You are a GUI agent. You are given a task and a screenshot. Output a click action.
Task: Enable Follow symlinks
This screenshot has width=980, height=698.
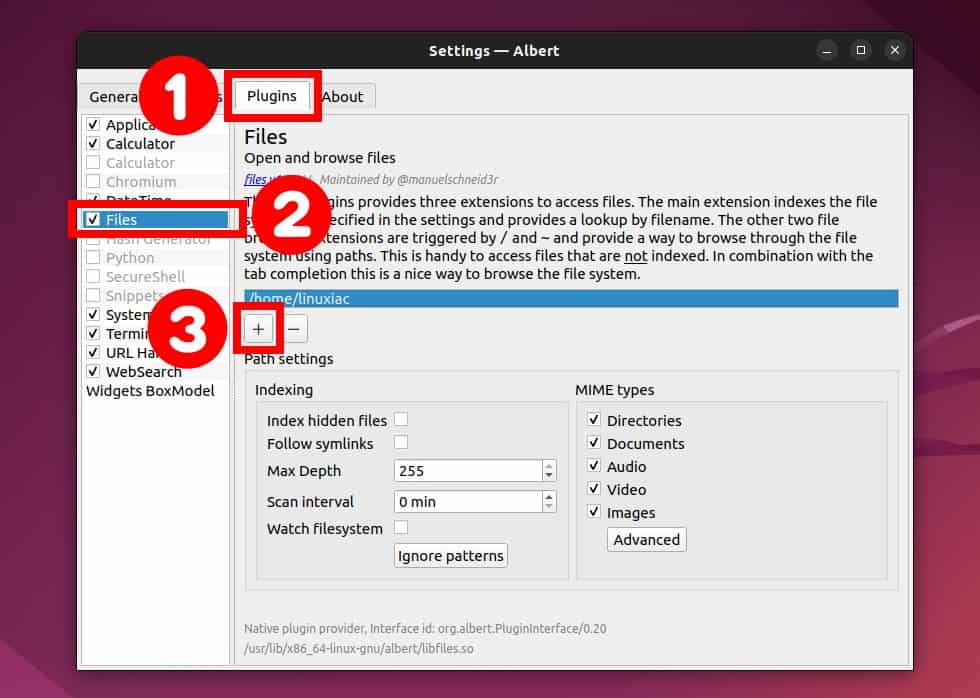[x=401, y=442]
